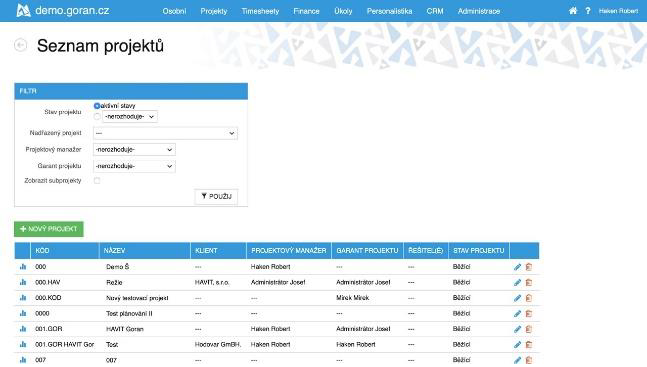647x367 pixels.
Task: Open chart icon for 001.GOR HAVIT Gor Test row
Action: pos(23,344)
